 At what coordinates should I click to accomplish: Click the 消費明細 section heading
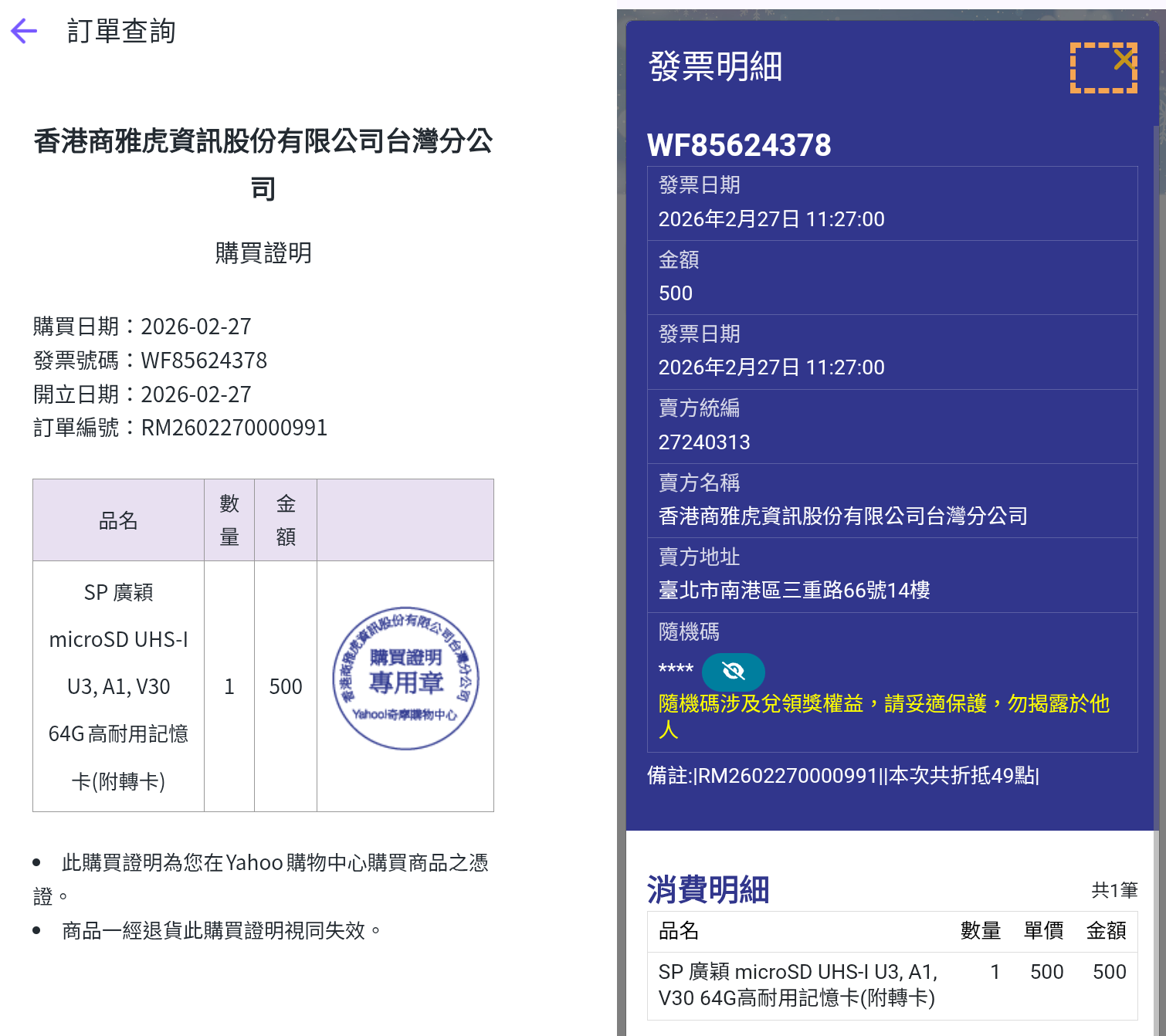[x=708, y=889]
